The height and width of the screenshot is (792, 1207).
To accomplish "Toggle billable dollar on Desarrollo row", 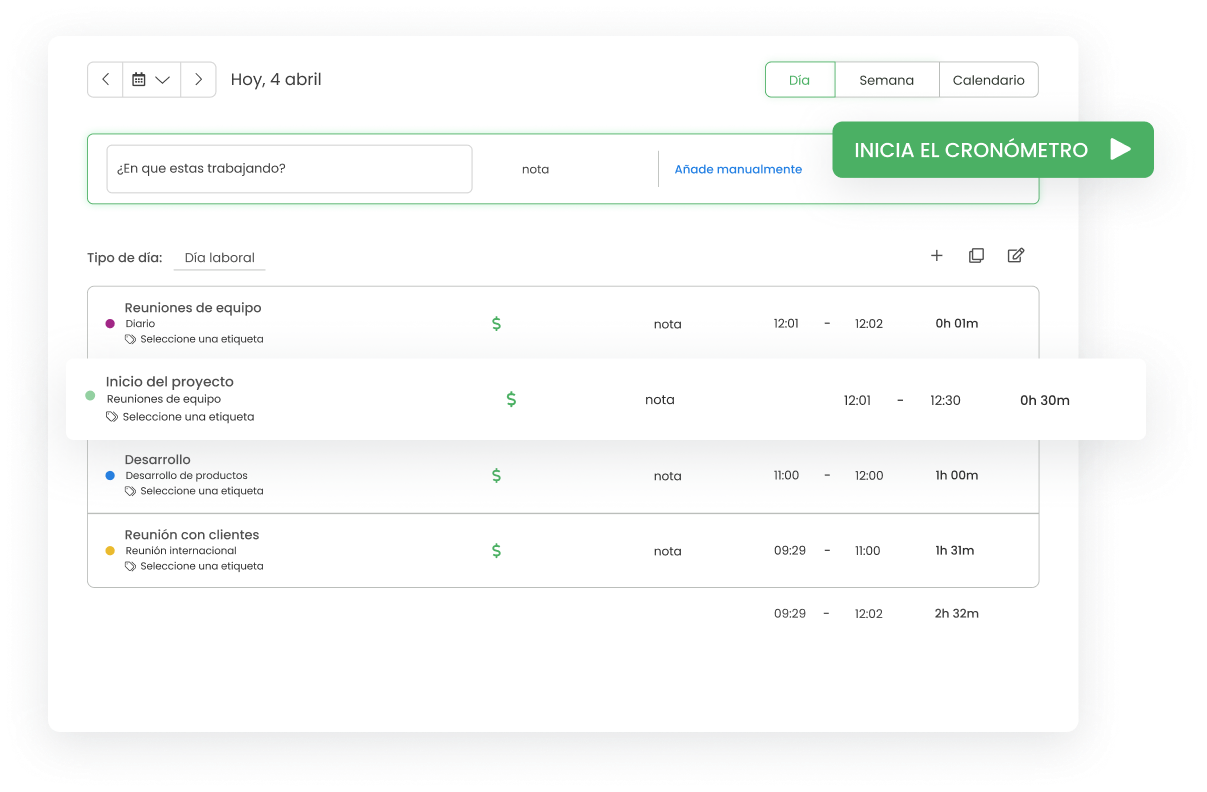I will [496, 476].
